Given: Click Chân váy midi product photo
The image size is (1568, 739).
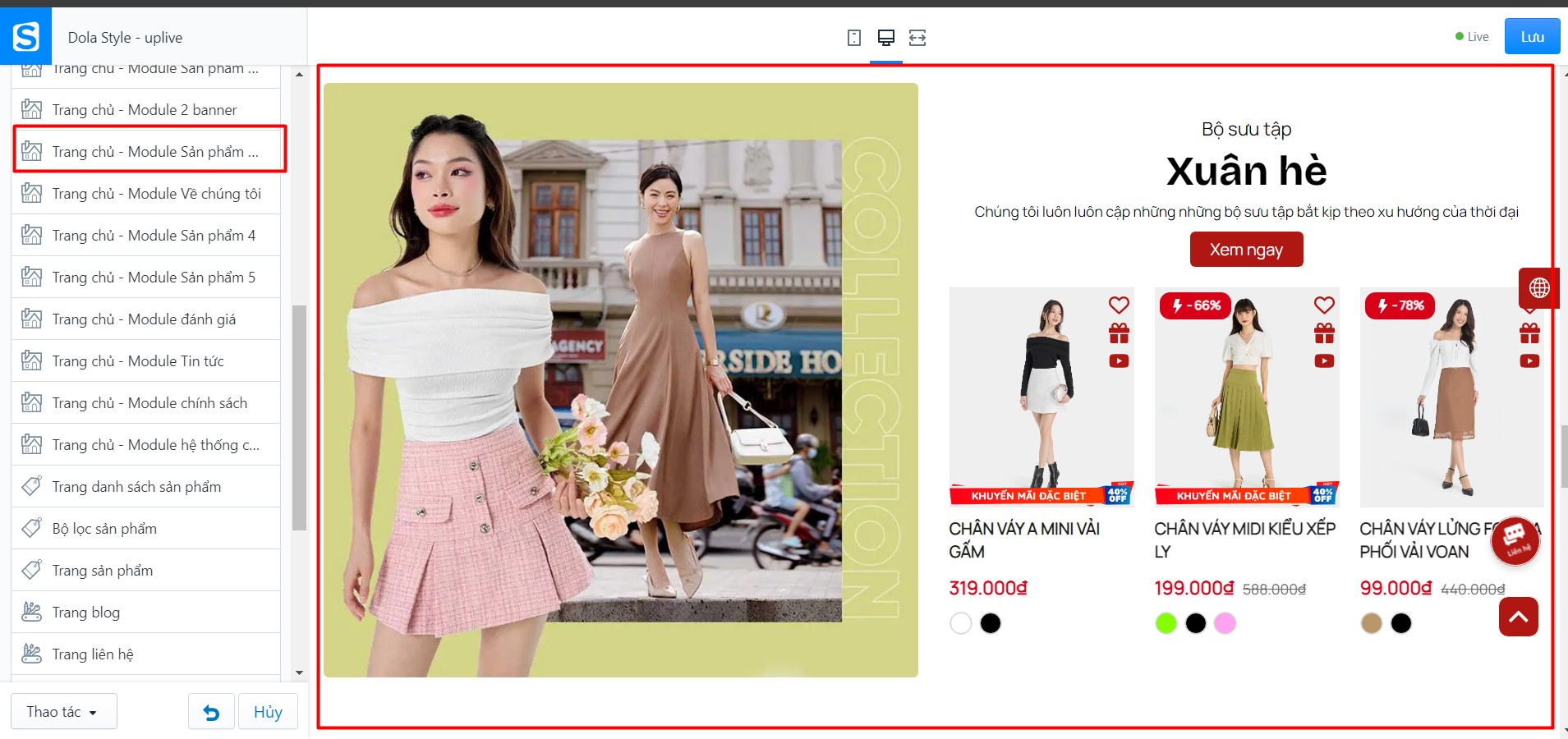Looking at the screenshot, I should (1247, 397).
